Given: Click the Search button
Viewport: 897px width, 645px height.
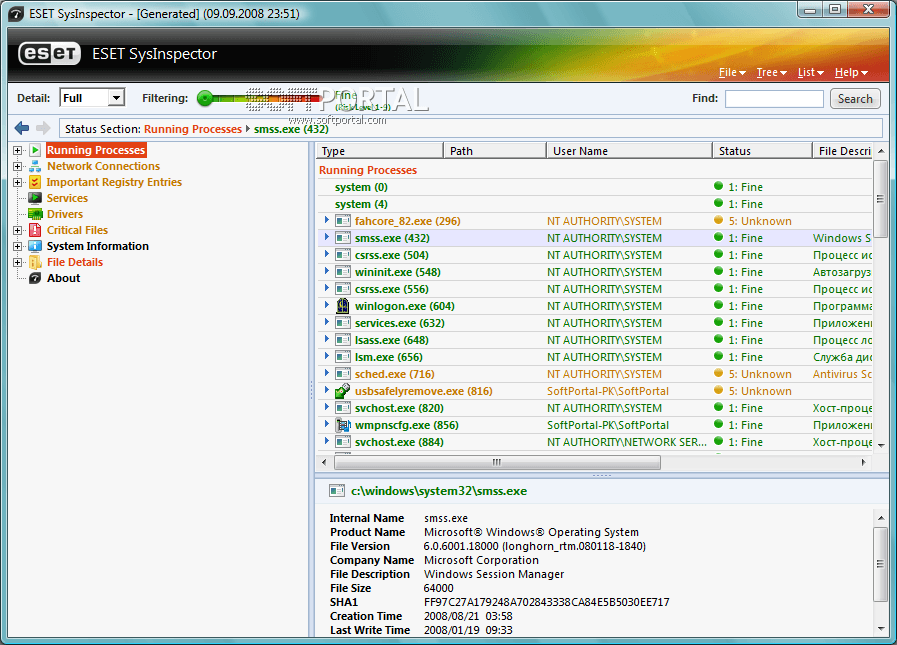Looking at the screenshot, I should [855, 98].
